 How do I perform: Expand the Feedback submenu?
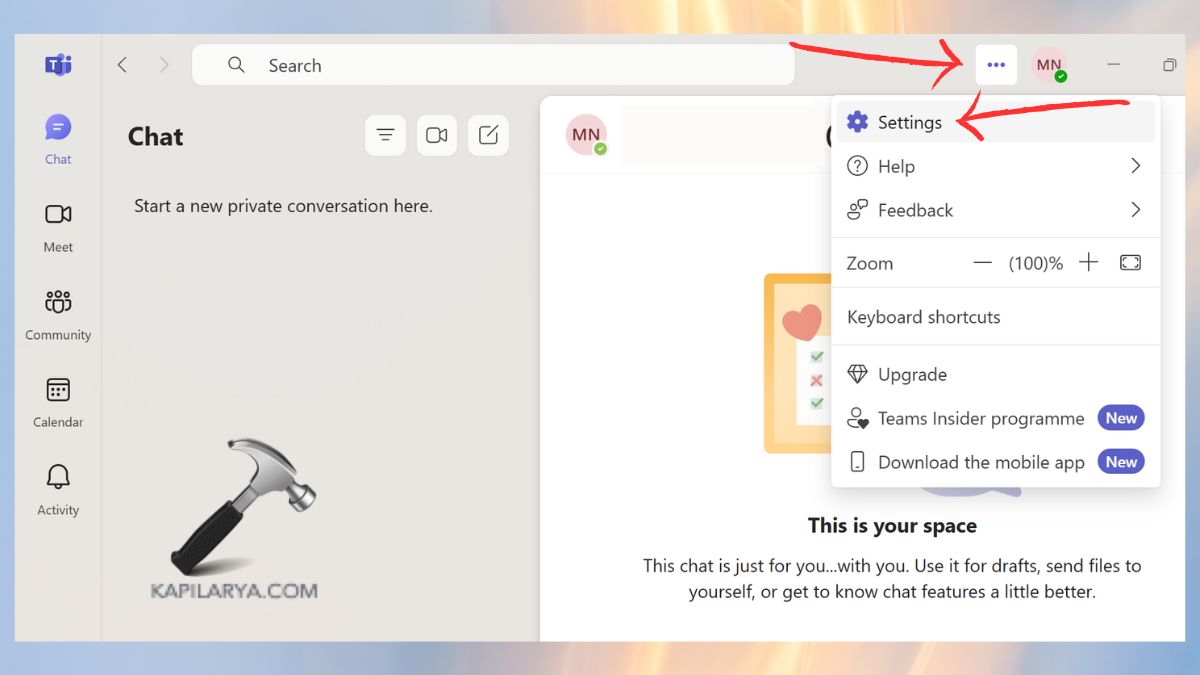[x=915, y=210]
